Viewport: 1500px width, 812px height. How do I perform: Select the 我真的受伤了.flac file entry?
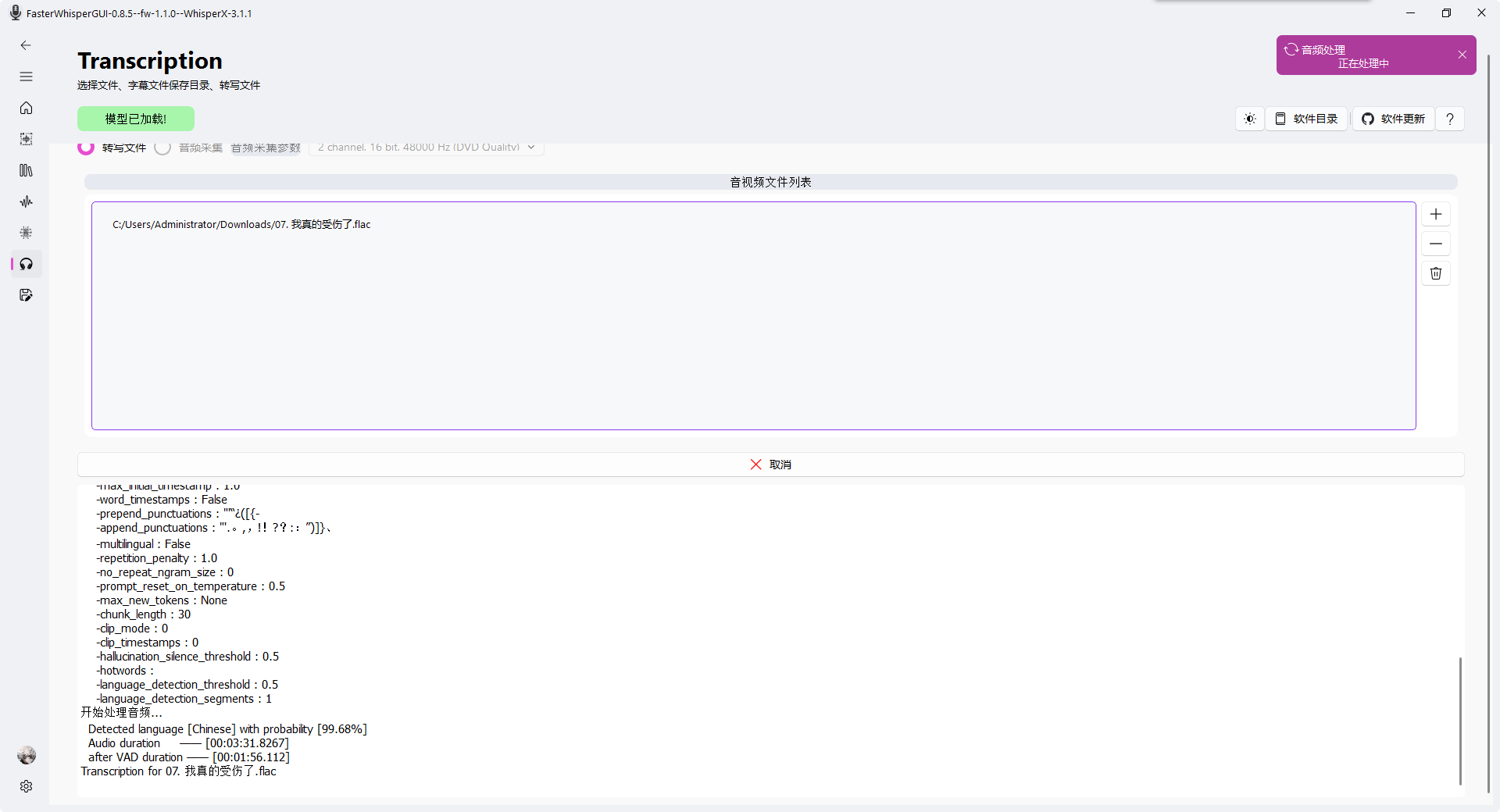(x=241, y=224)
